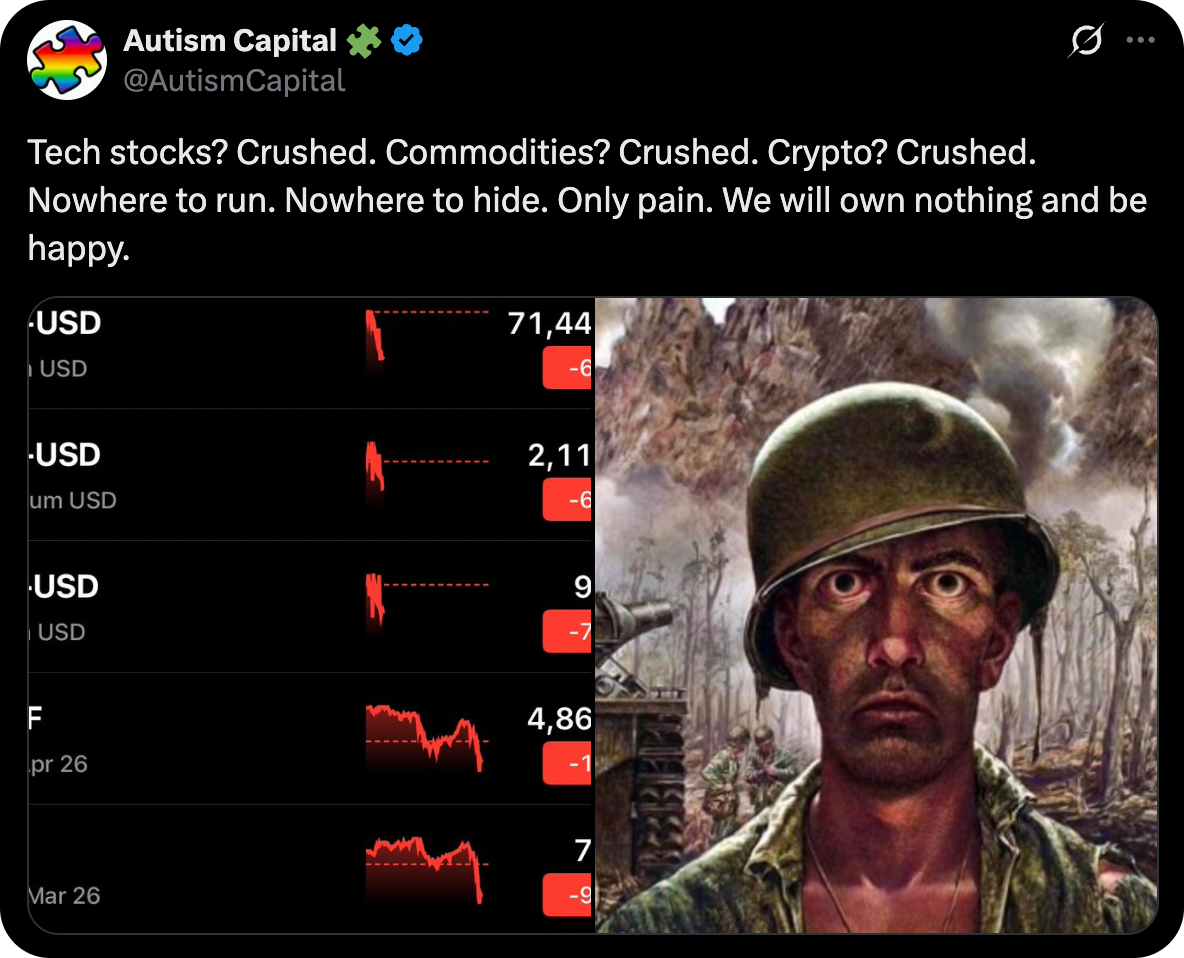The height and width of the screenshot is (958, 1184).
Task: Open the helmeted soldier painting image
Action: click(x=876, y=615)
